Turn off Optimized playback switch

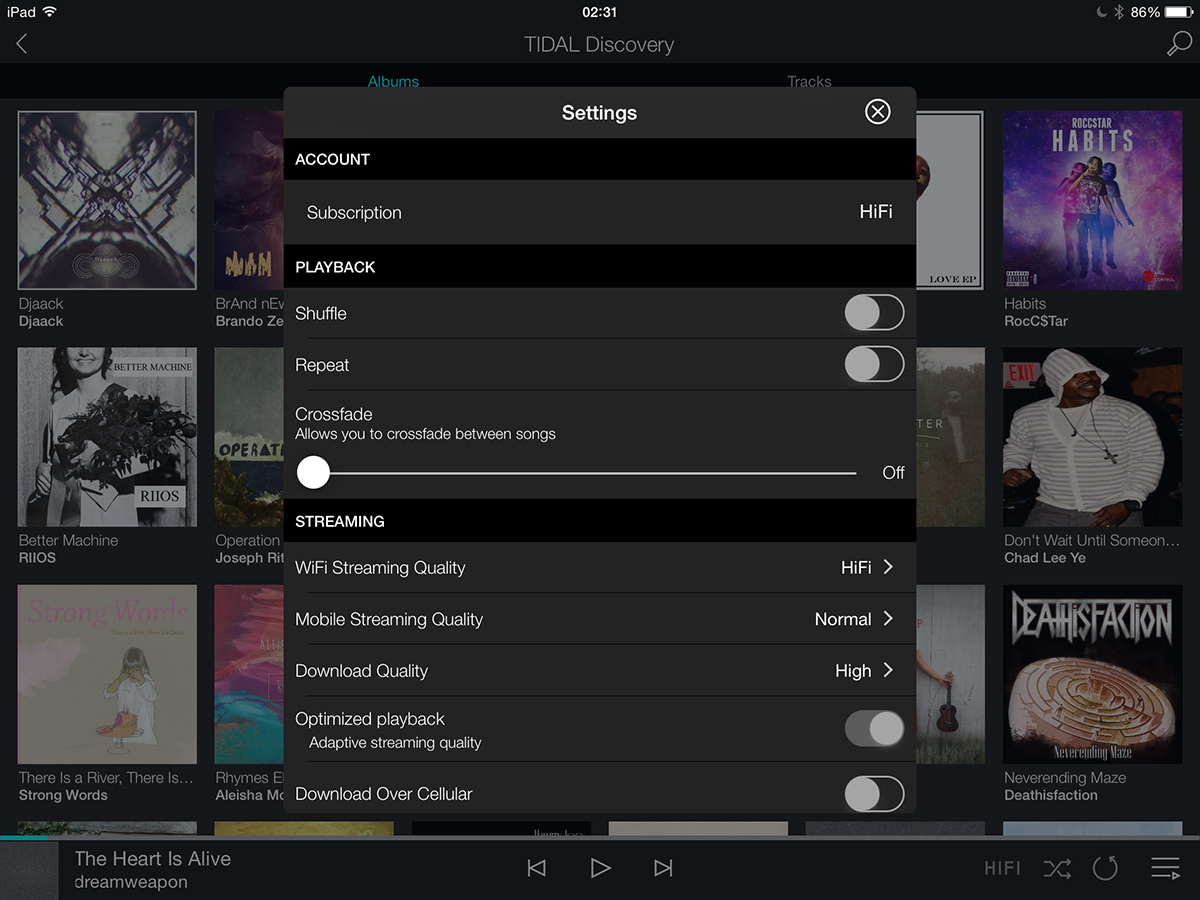tap(874, 729)
